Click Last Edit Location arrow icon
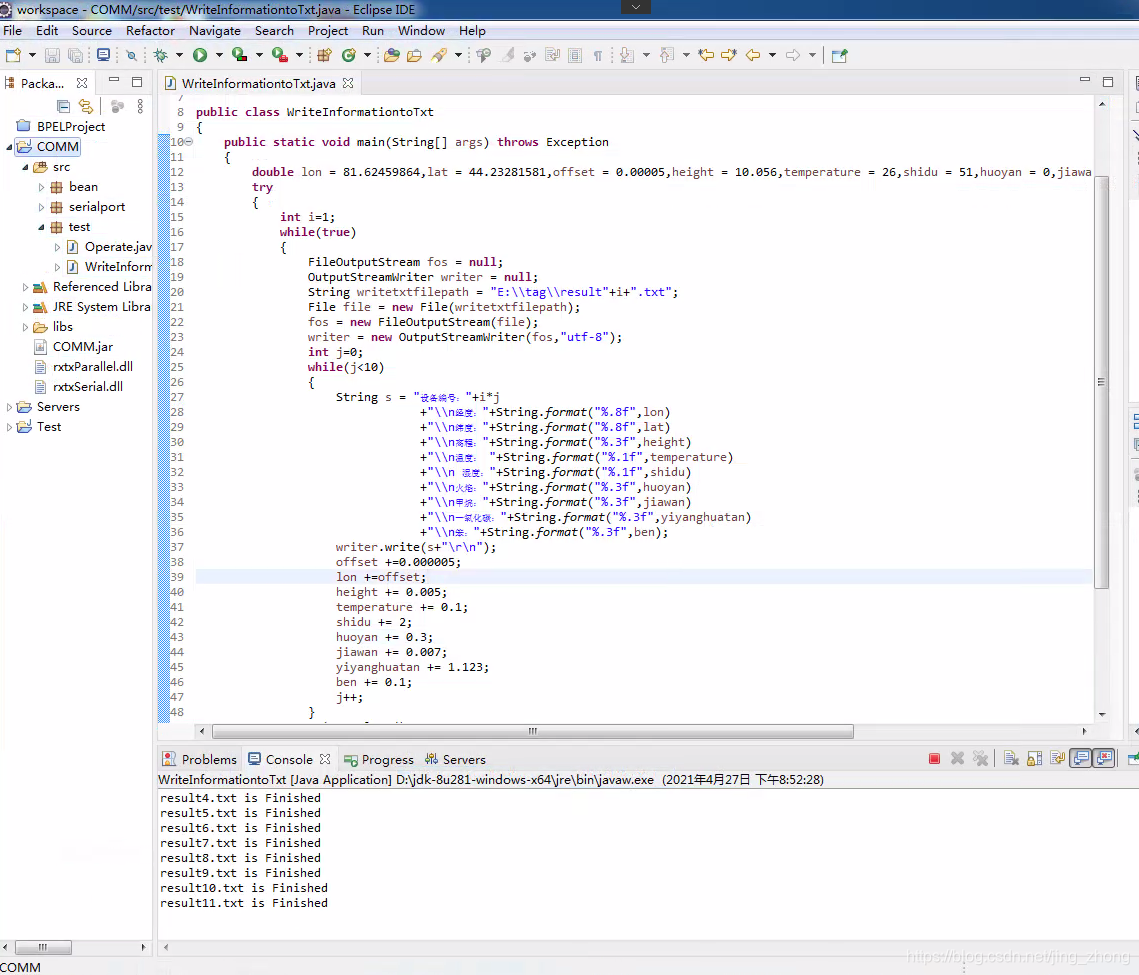The height and width of the screenshot is (975, 1139). click(x=705, y=55)
